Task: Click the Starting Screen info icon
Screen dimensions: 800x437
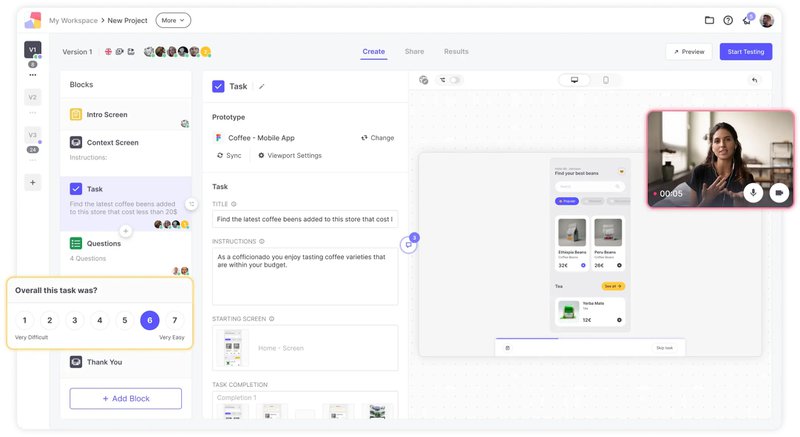Action: pyautogui.click(x=271, y=319)
